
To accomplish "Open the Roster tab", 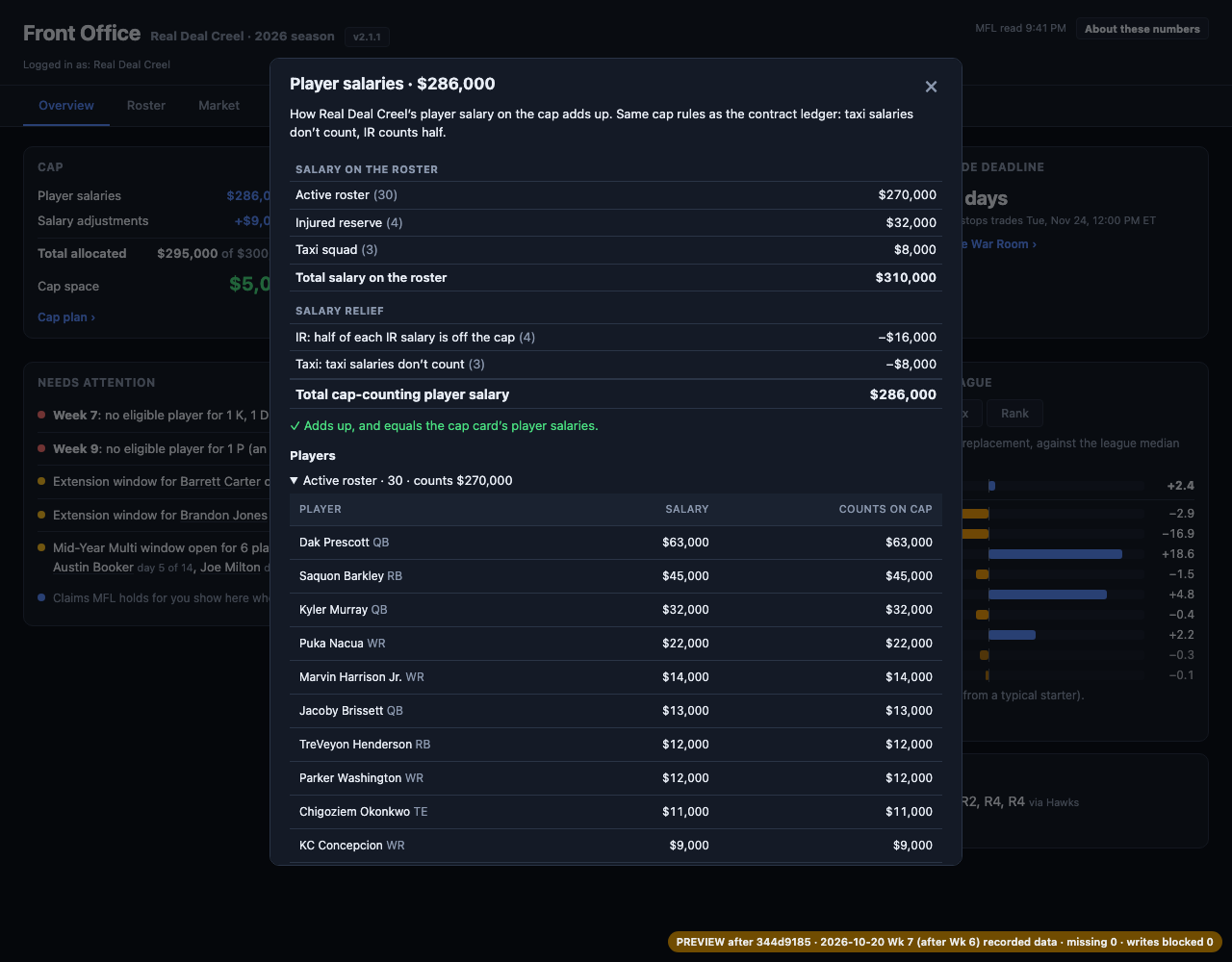I will [146, 105].
